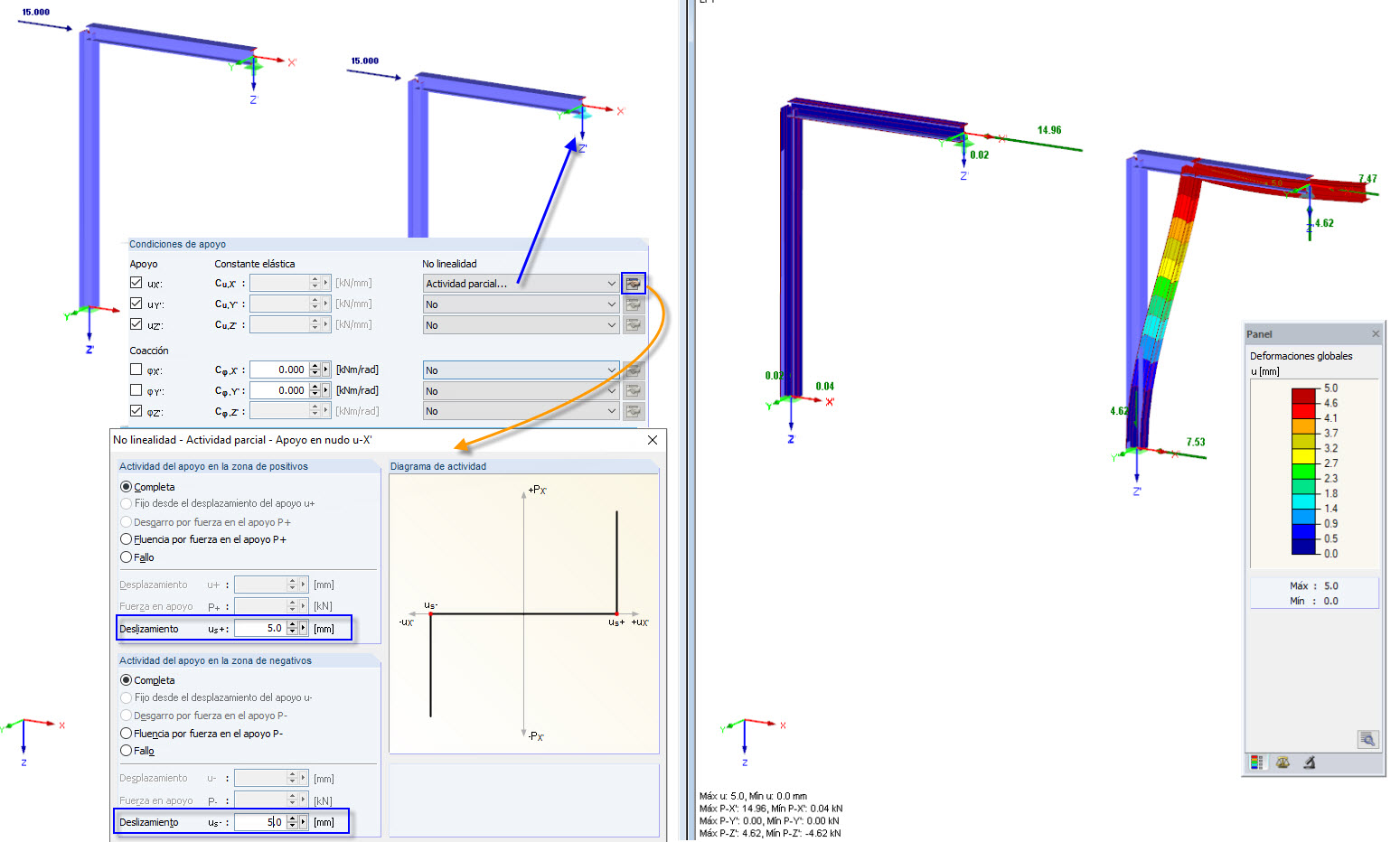Click nonlinearity edit icon in φY' row
Screen dimensions: 1400x842
(634, 391)
